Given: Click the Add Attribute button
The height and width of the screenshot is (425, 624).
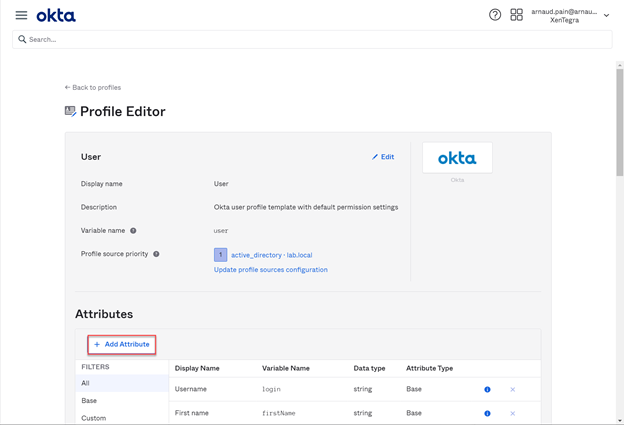Looking at the screenshot, I should pyautogui.click(x=122, y=344).
